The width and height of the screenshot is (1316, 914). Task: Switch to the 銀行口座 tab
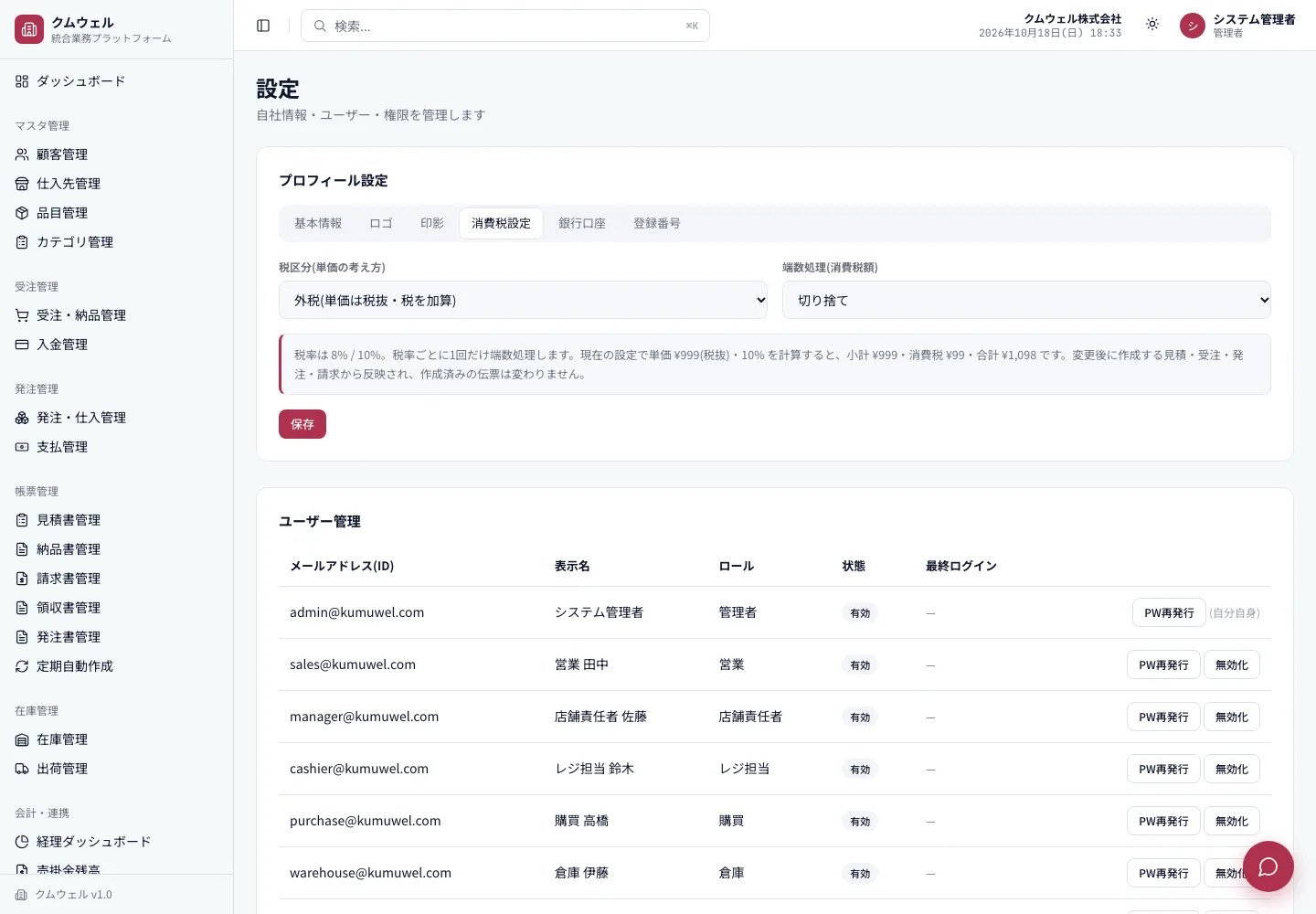[582, 223]
